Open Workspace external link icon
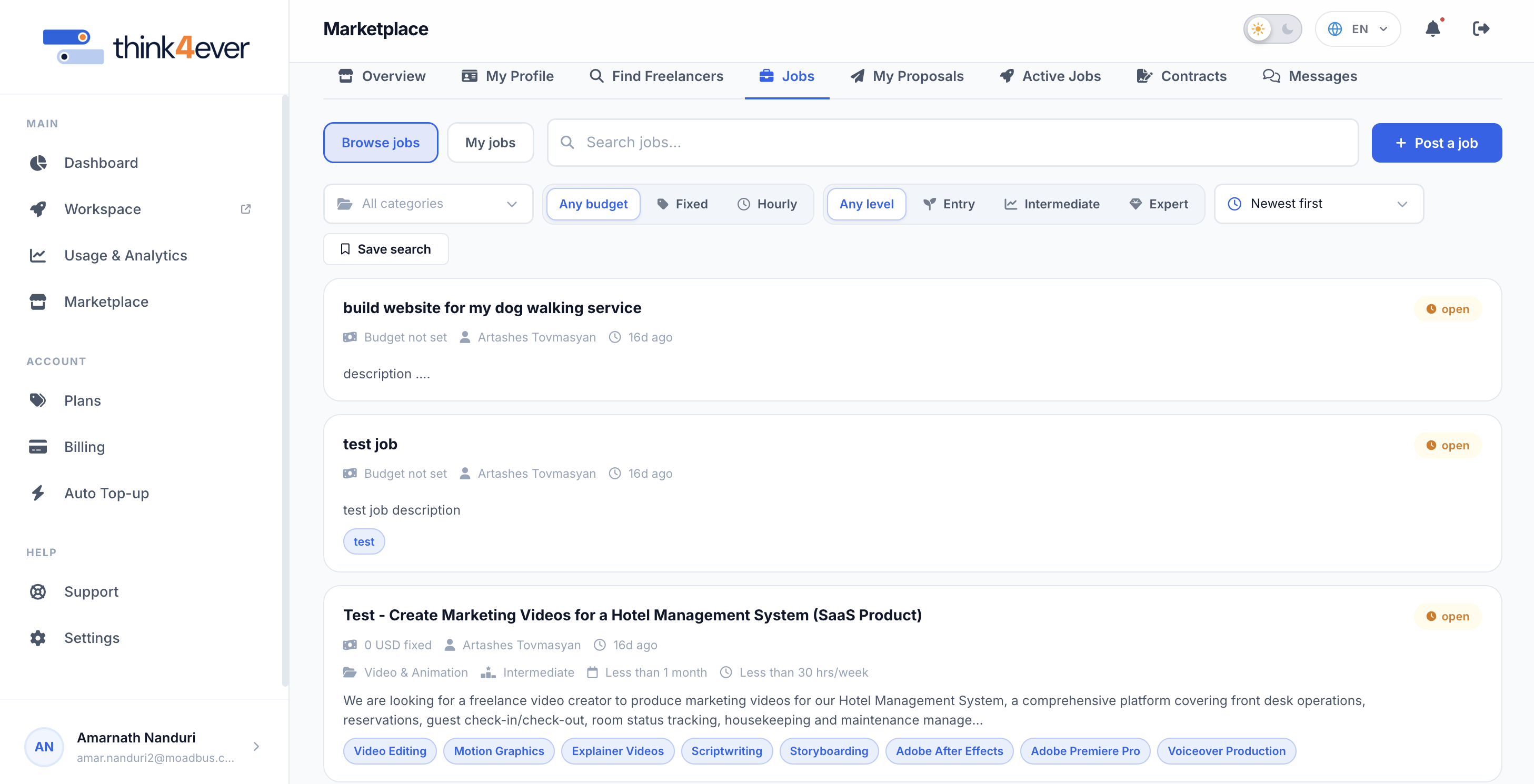The width and height of the screenshot is (1534, 784). tap(245, 209)
